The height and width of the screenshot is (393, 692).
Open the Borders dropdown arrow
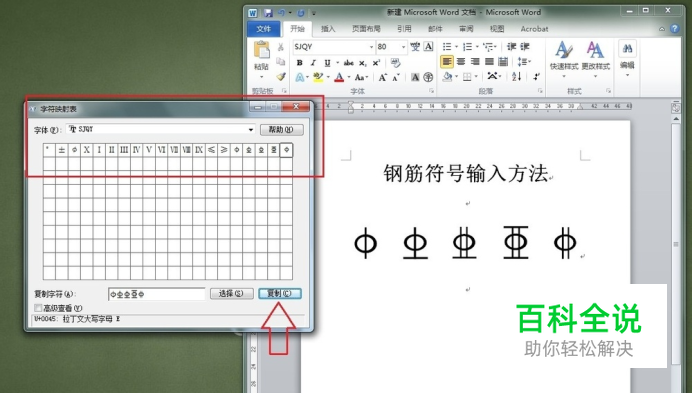pos(477,77)
